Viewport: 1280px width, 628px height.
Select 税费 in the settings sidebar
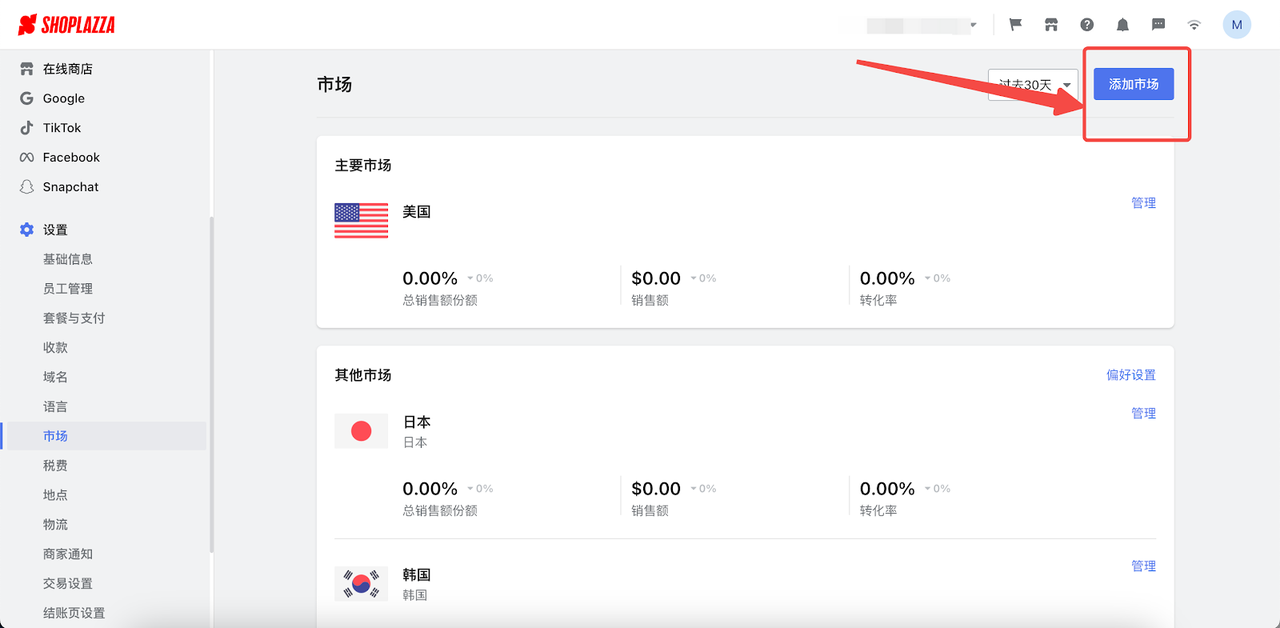[55, 465]
